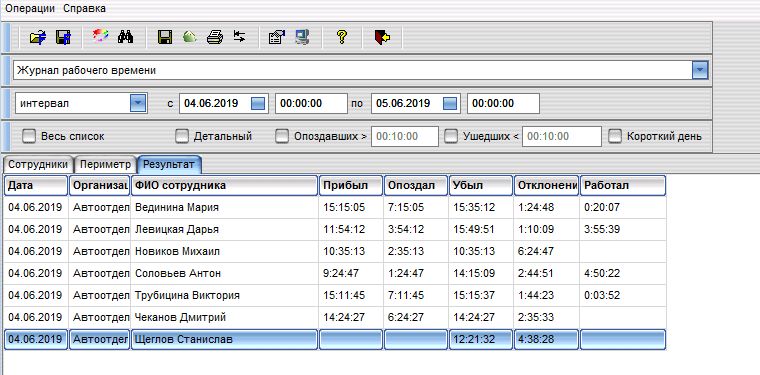Click the green house-shaped toolbar icon
Image resolution: width=760 pixels, height=375 pixels.
point(190,37)
